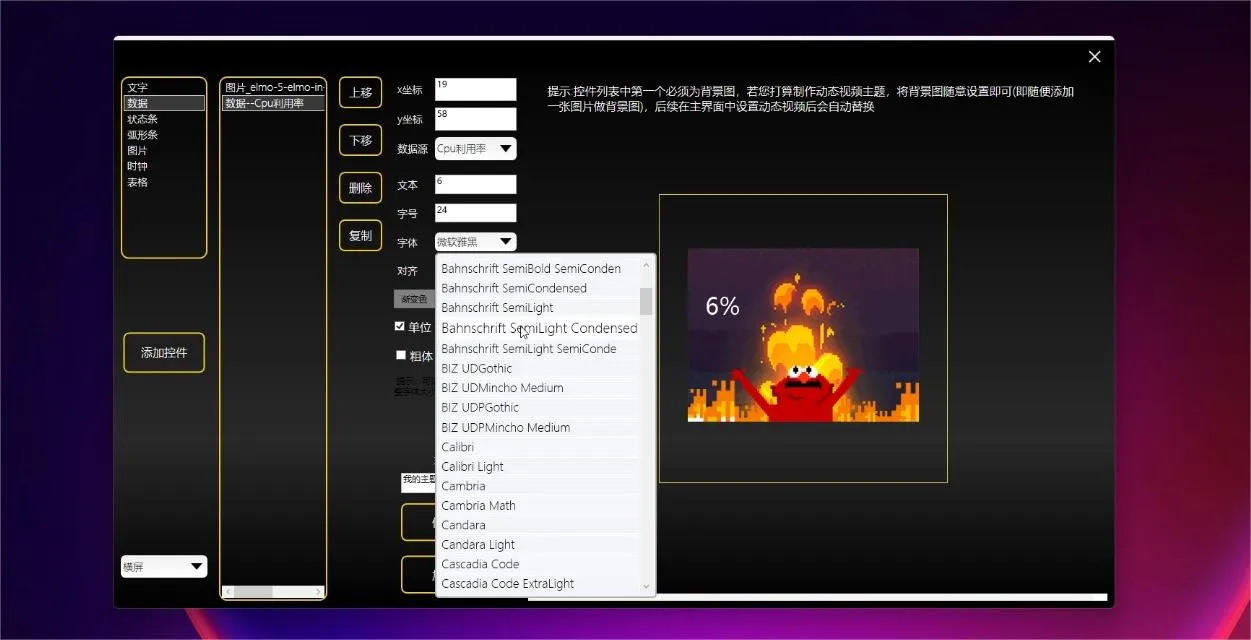Select the 数据--Cpu利用率 list item
The width and height of the screenshot is (1251, 640).
(x=273, y=103)
